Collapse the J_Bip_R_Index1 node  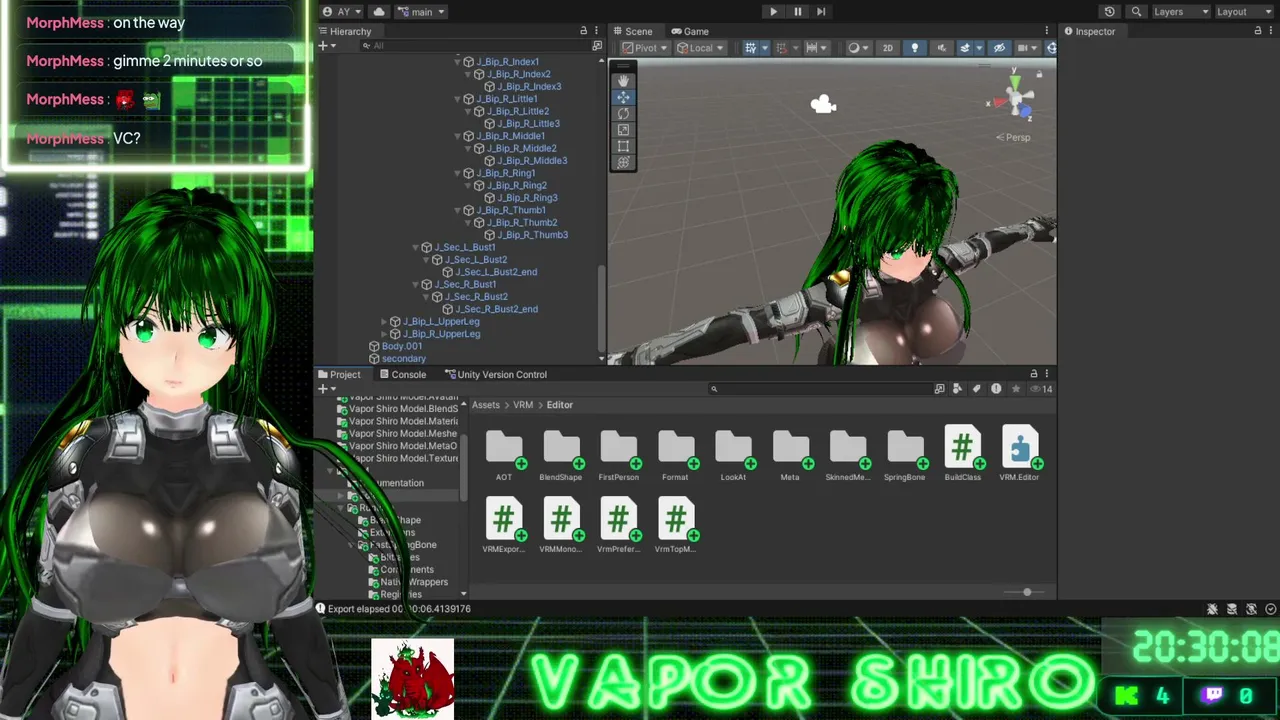coord(458,62)
